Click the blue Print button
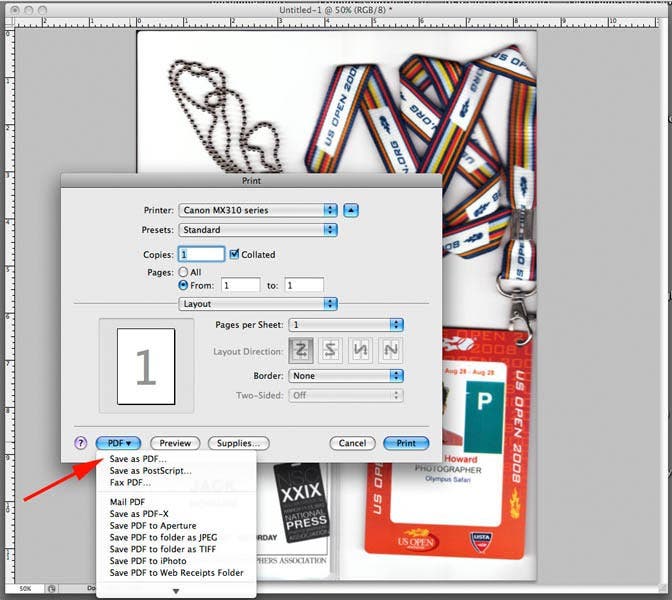Screen dimensions: 672x600 pyautogui.click(x=405, y=443)
